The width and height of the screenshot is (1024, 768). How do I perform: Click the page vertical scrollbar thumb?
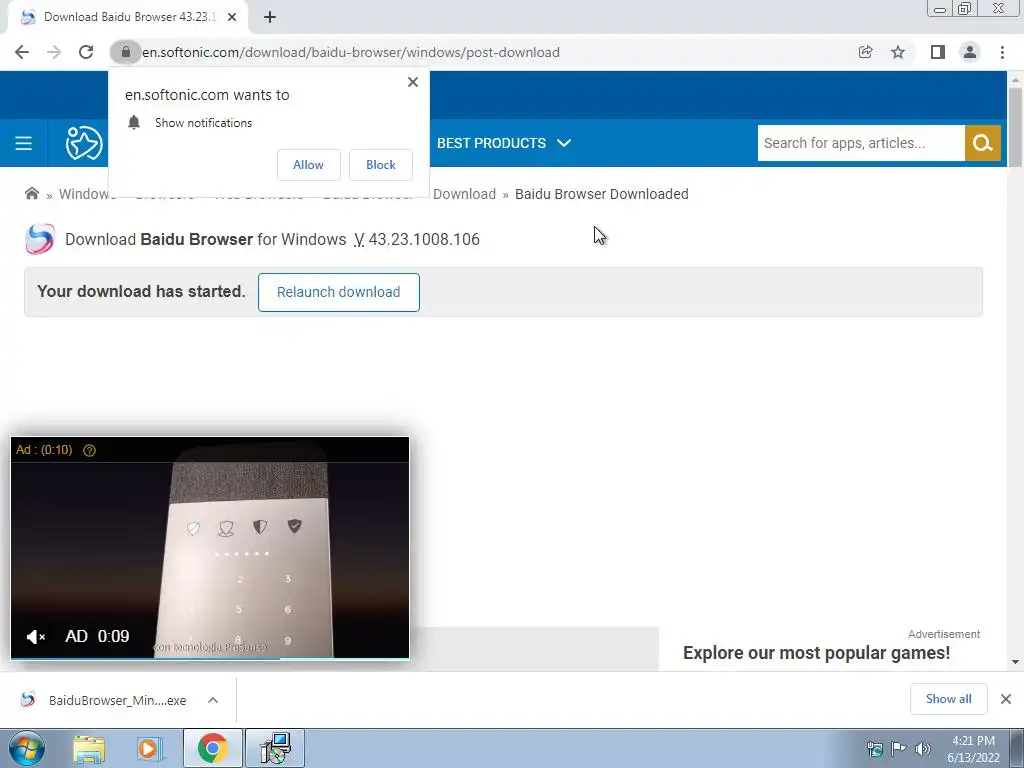click(1015, 127)
